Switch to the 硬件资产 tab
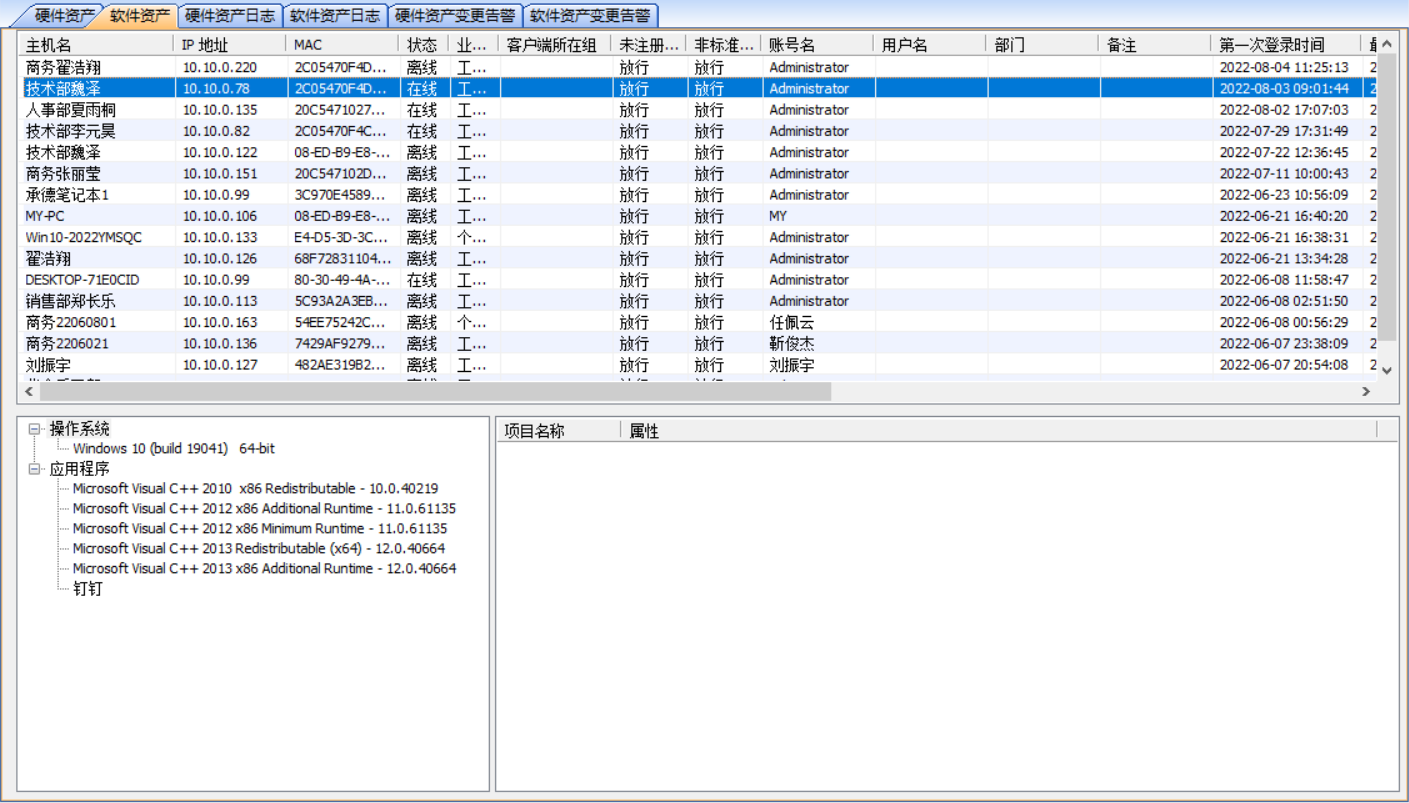 pos(63,16)
